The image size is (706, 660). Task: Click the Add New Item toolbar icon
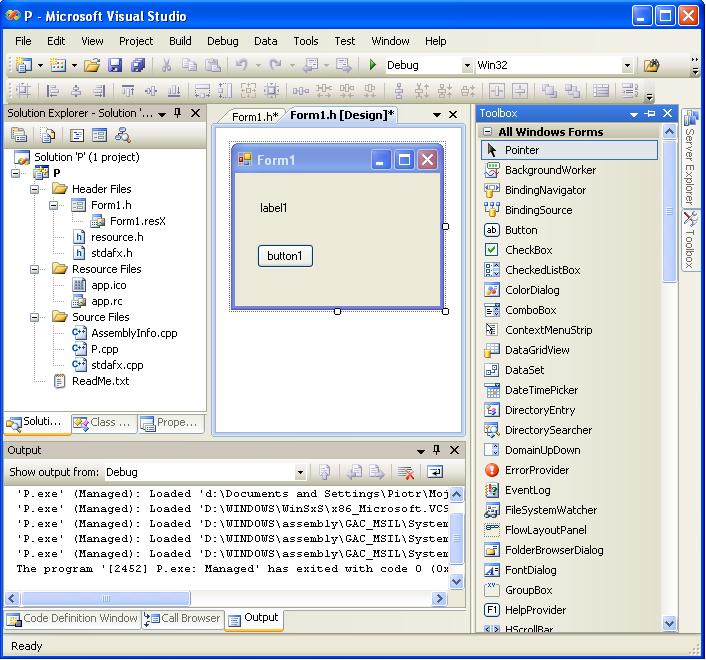58,65
